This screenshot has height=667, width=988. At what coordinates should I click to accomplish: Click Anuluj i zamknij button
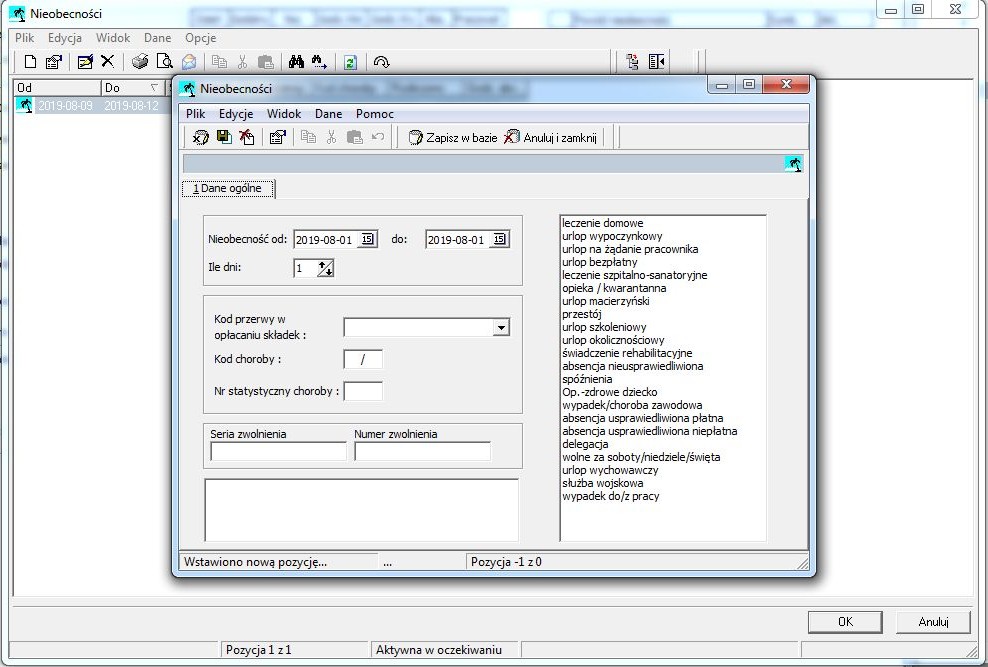click(x=551, y=137)
